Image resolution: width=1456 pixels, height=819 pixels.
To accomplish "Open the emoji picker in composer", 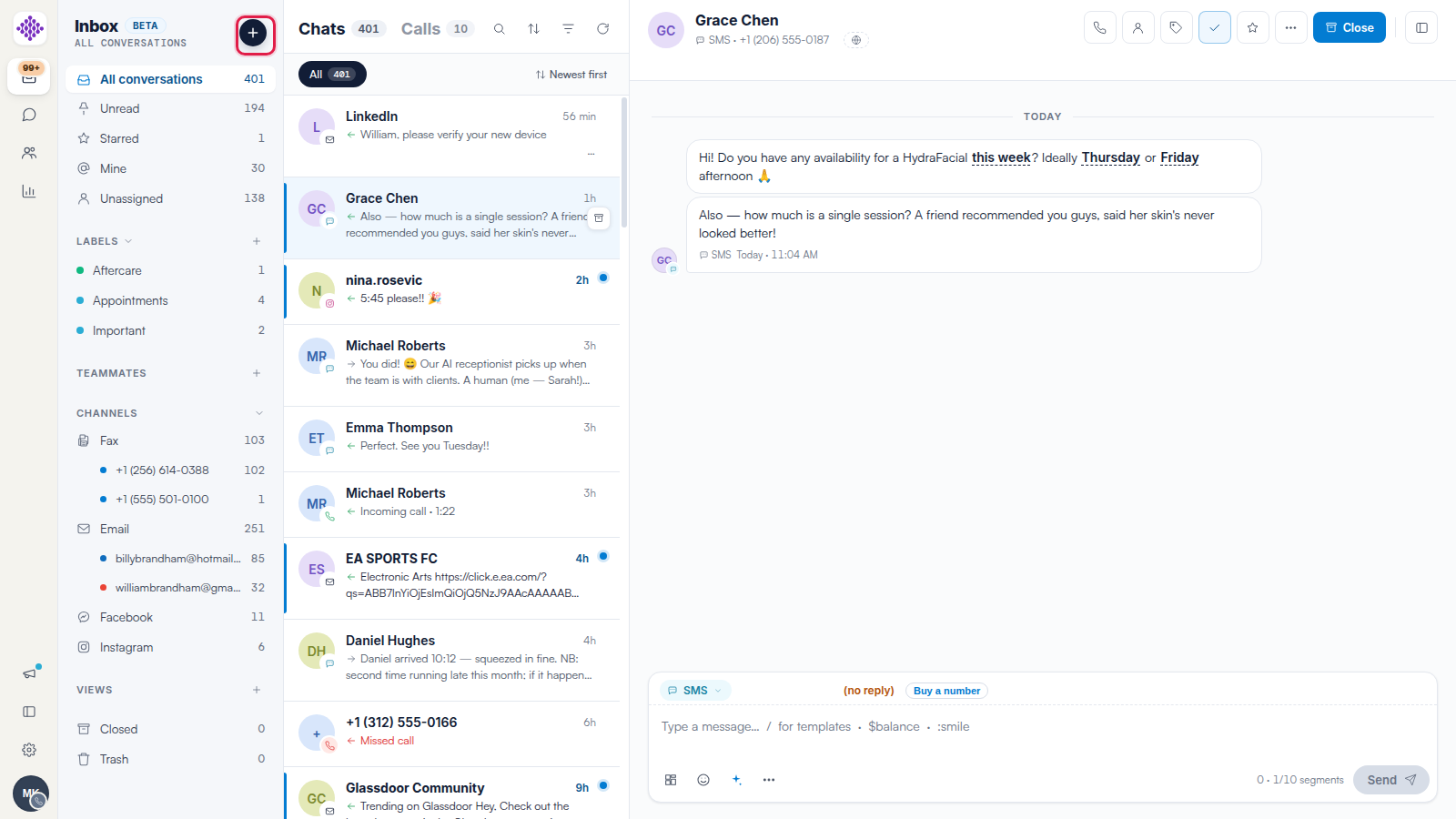I will point(703,780).
